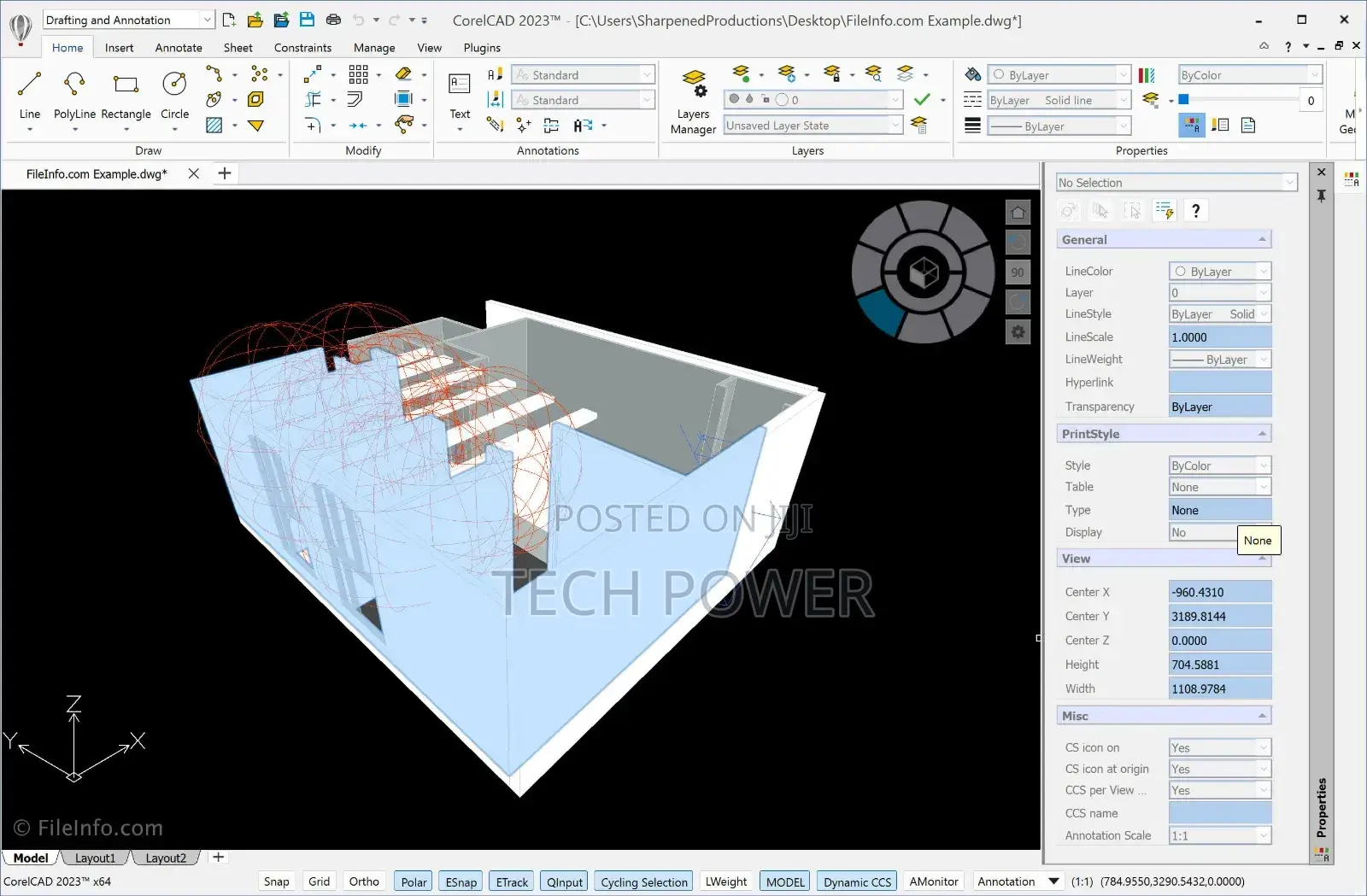This screenshot has height=896, width=1367.
Task: Open the Annotation Scale 1:1 dropdown
Action: pos(1220,835)
